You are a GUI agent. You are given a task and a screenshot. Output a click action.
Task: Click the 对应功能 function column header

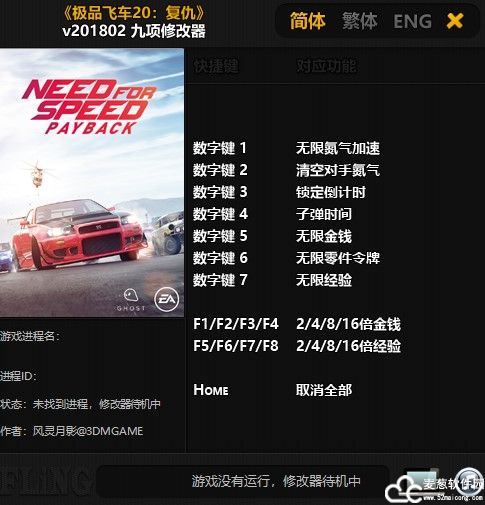click(327, 66)
